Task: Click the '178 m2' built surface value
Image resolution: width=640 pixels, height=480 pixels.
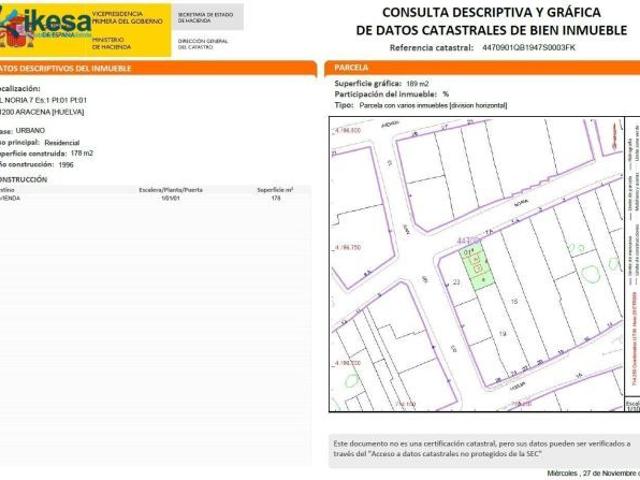Action: pyautogui.click(x=82, y=153)
